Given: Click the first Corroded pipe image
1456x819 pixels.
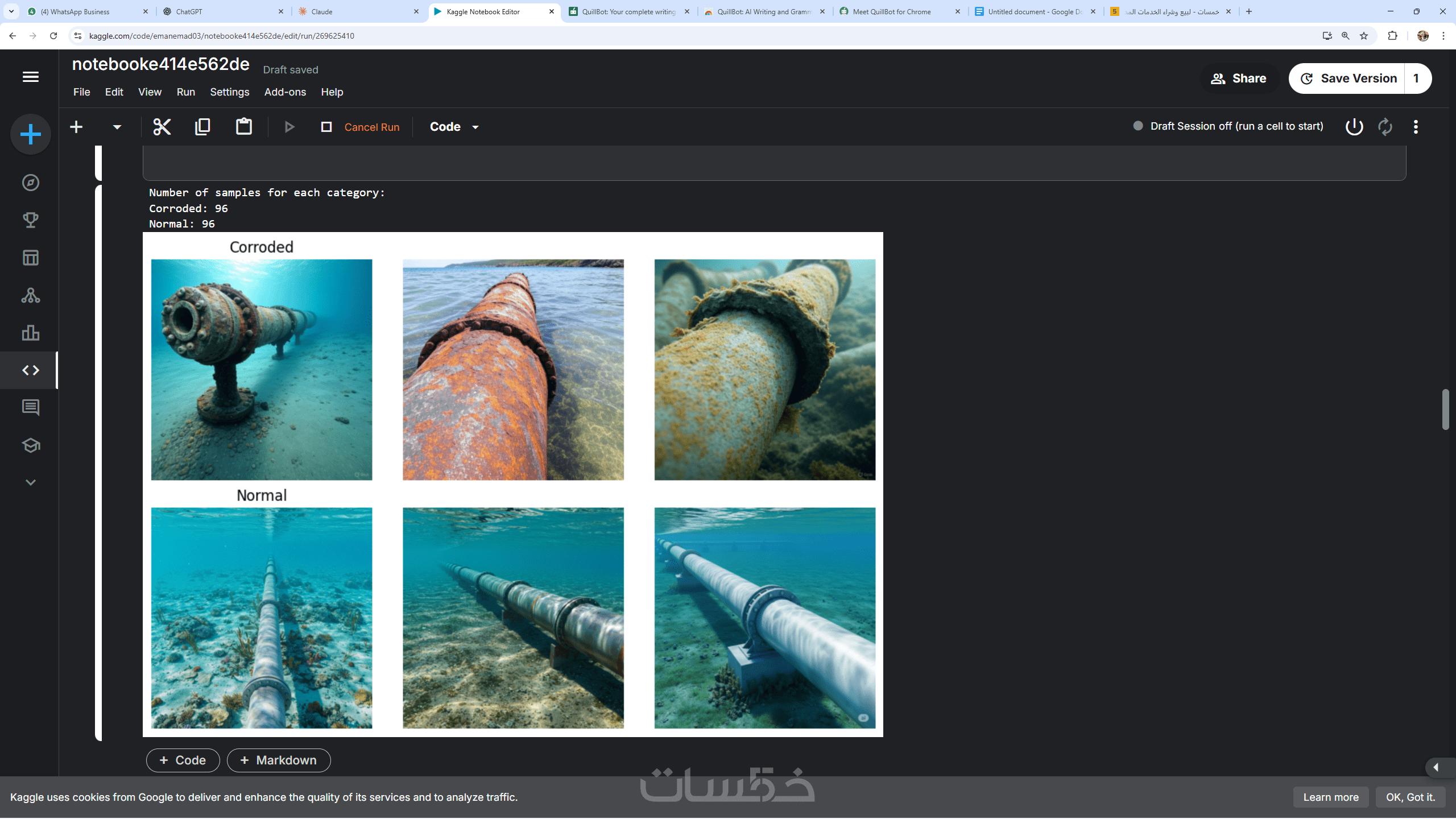Looking at the screenshot, I should (262, 370).
